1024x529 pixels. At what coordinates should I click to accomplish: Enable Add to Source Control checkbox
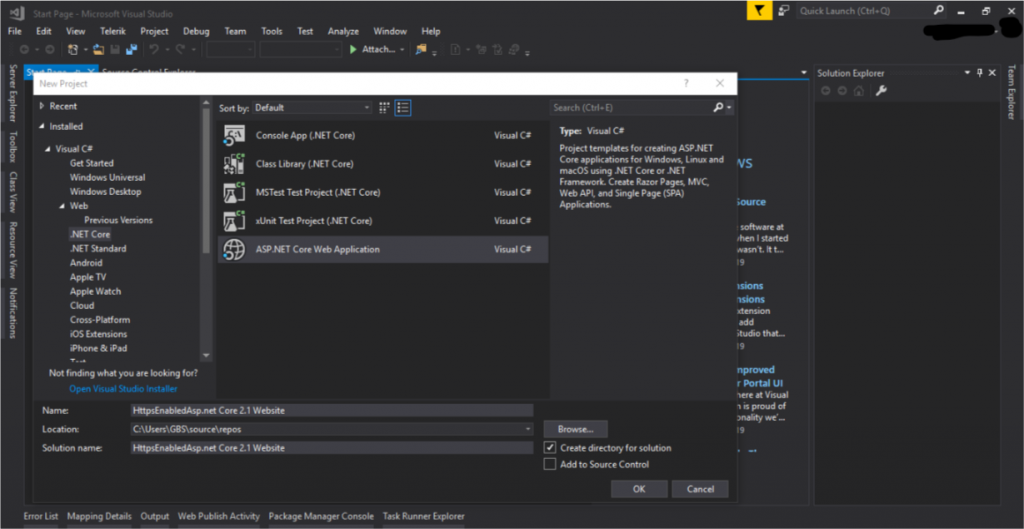(550, 464)
